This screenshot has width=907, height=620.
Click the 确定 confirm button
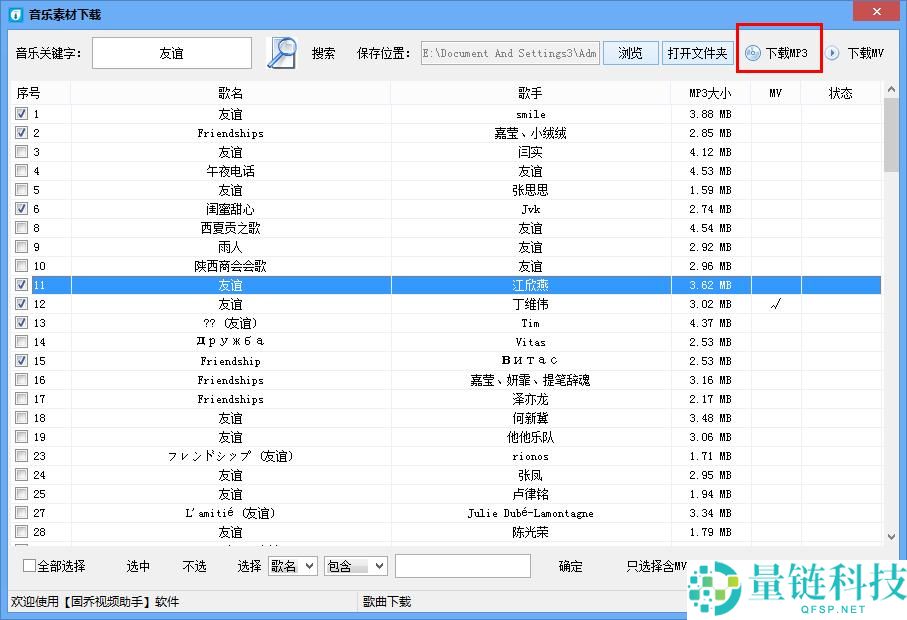(x=570, y=566)
